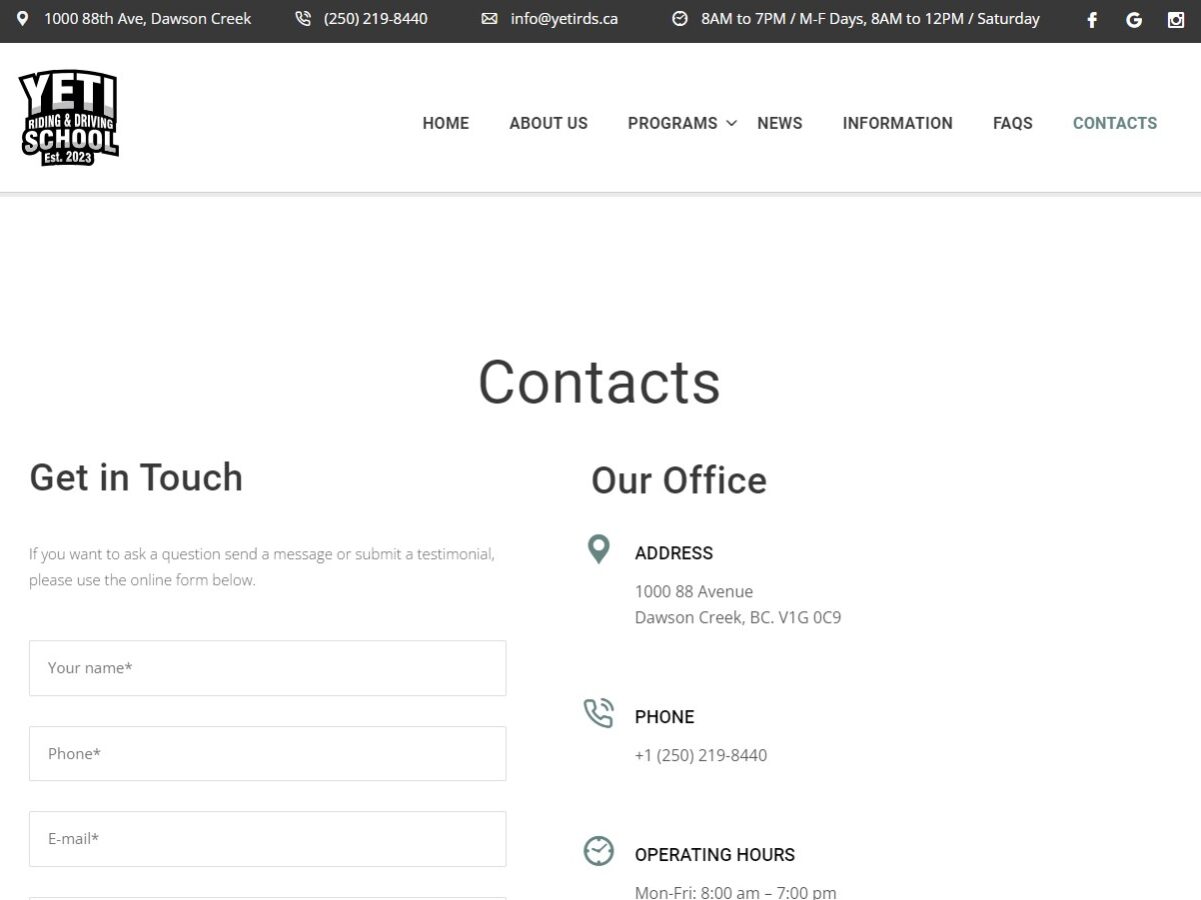Click the clock icon beside Operating Hours
This screenshot has width=1201, height=900.
tap(598, 851)
